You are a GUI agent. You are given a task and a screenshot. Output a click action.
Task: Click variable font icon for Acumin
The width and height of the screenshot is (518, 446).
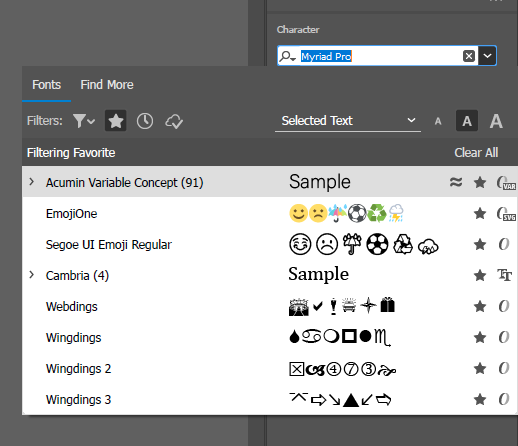click(x=506, y=183)
